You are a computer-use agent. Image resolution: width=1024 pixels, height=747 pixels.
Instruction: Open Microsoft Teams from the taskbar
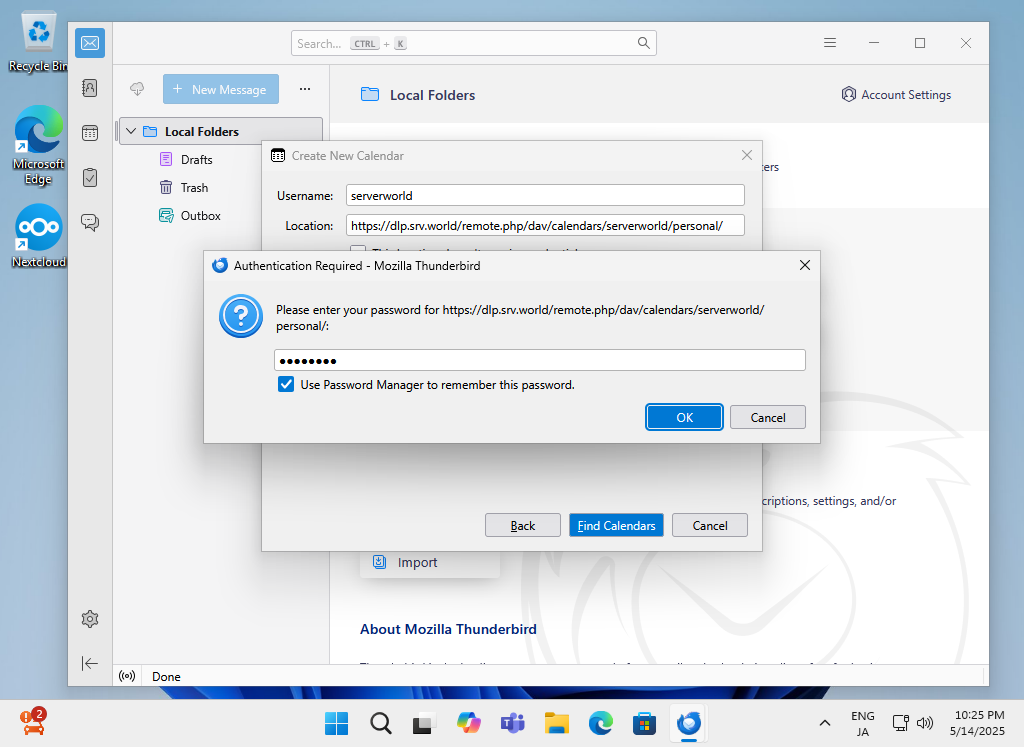(x=512, y=722)
